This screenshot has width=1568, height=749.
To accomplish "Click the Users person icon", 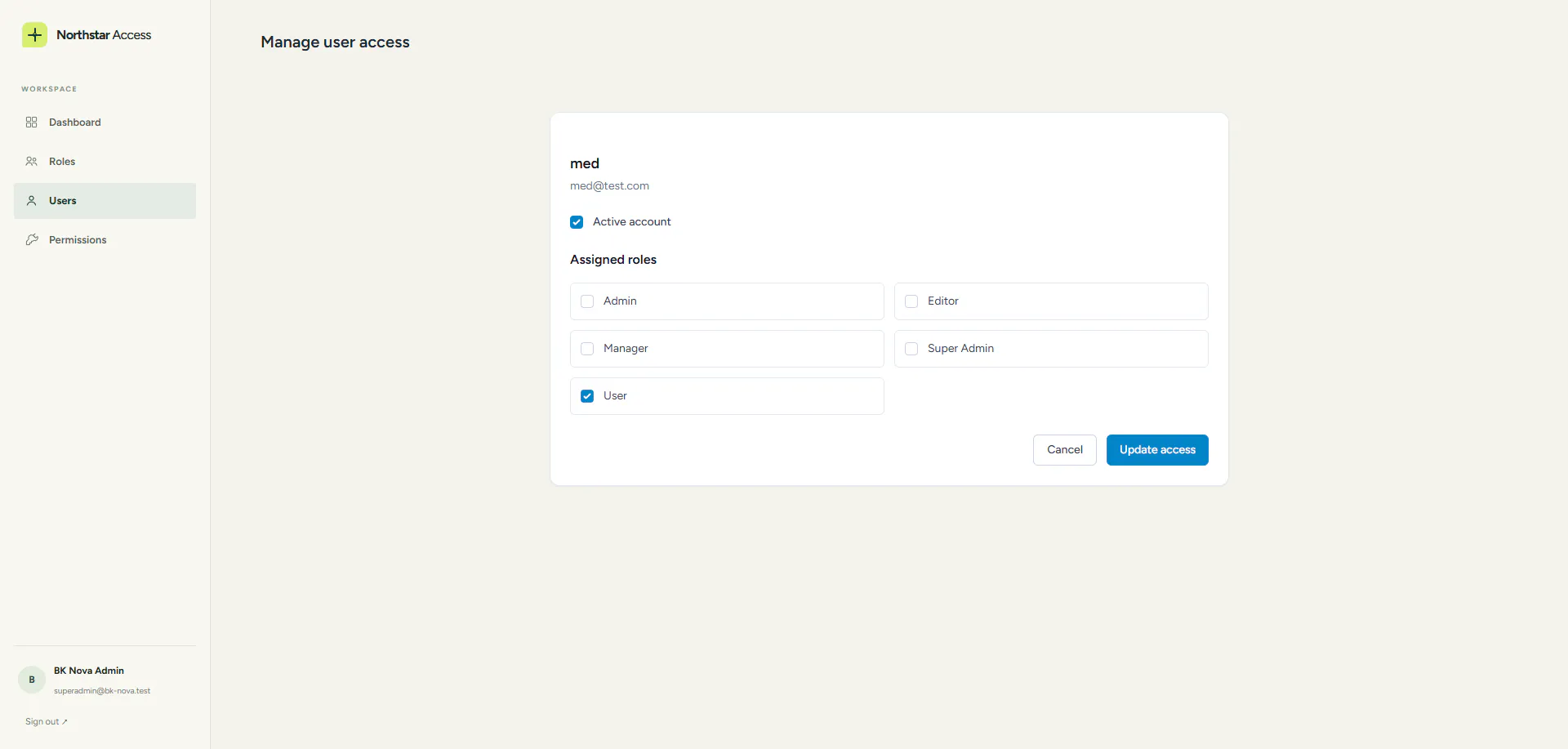I will coord(32,201).
